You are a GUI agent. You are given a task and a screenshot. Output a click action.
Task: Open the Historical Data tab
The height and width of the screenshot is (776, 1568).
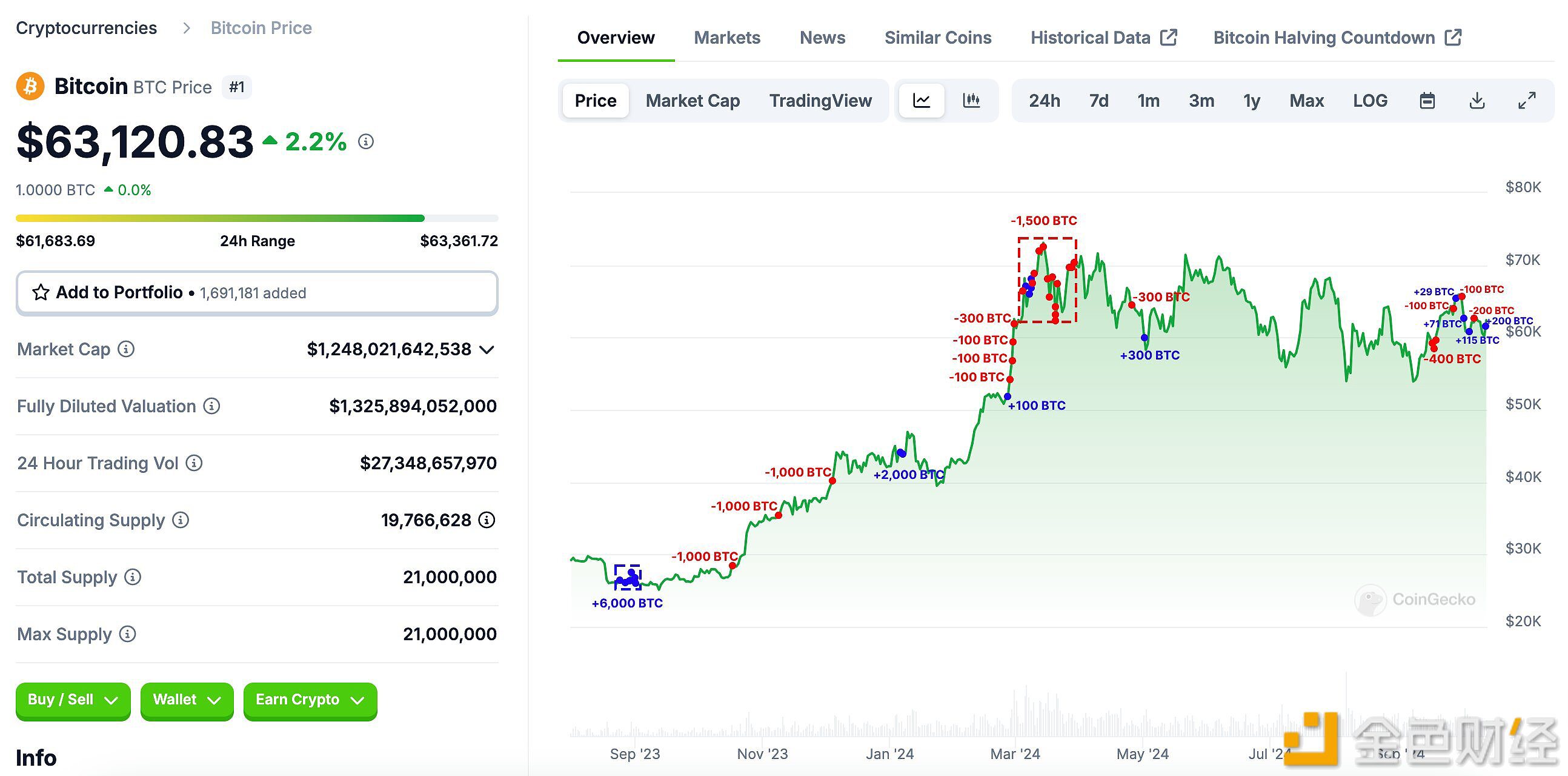(x=1103, y=38)
